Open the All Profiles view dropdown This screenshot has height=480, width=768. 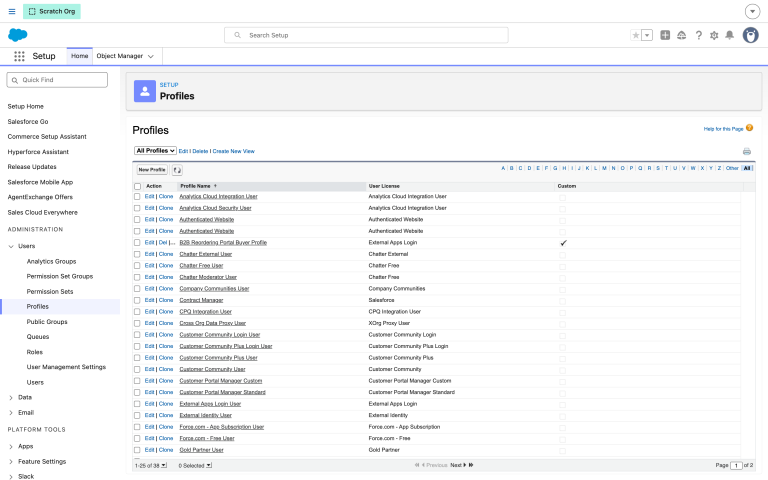click(155, 151)
